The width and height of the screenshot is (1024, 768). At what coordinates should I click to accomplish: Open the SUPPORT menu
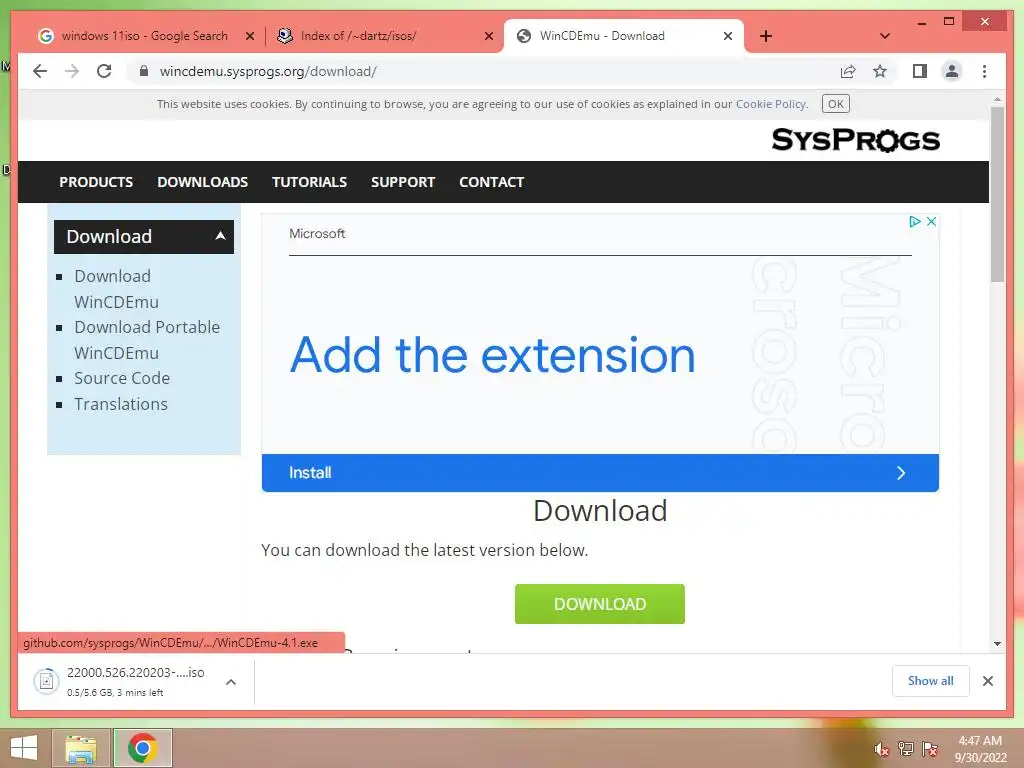tap(403, 182)
